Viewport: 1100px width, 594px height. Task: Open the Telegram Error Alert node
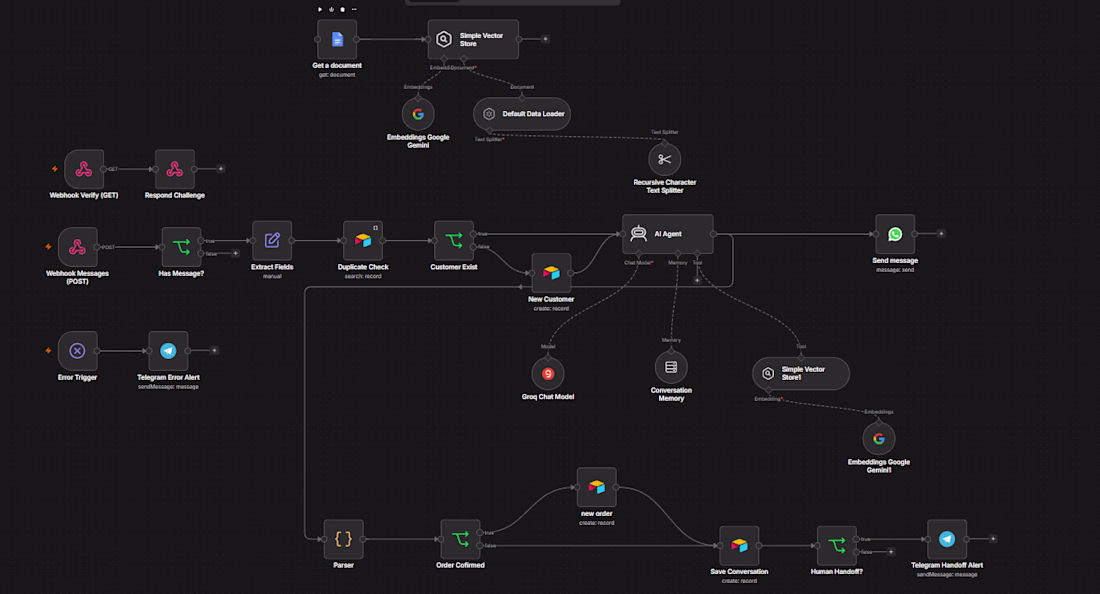click(168, 351)
